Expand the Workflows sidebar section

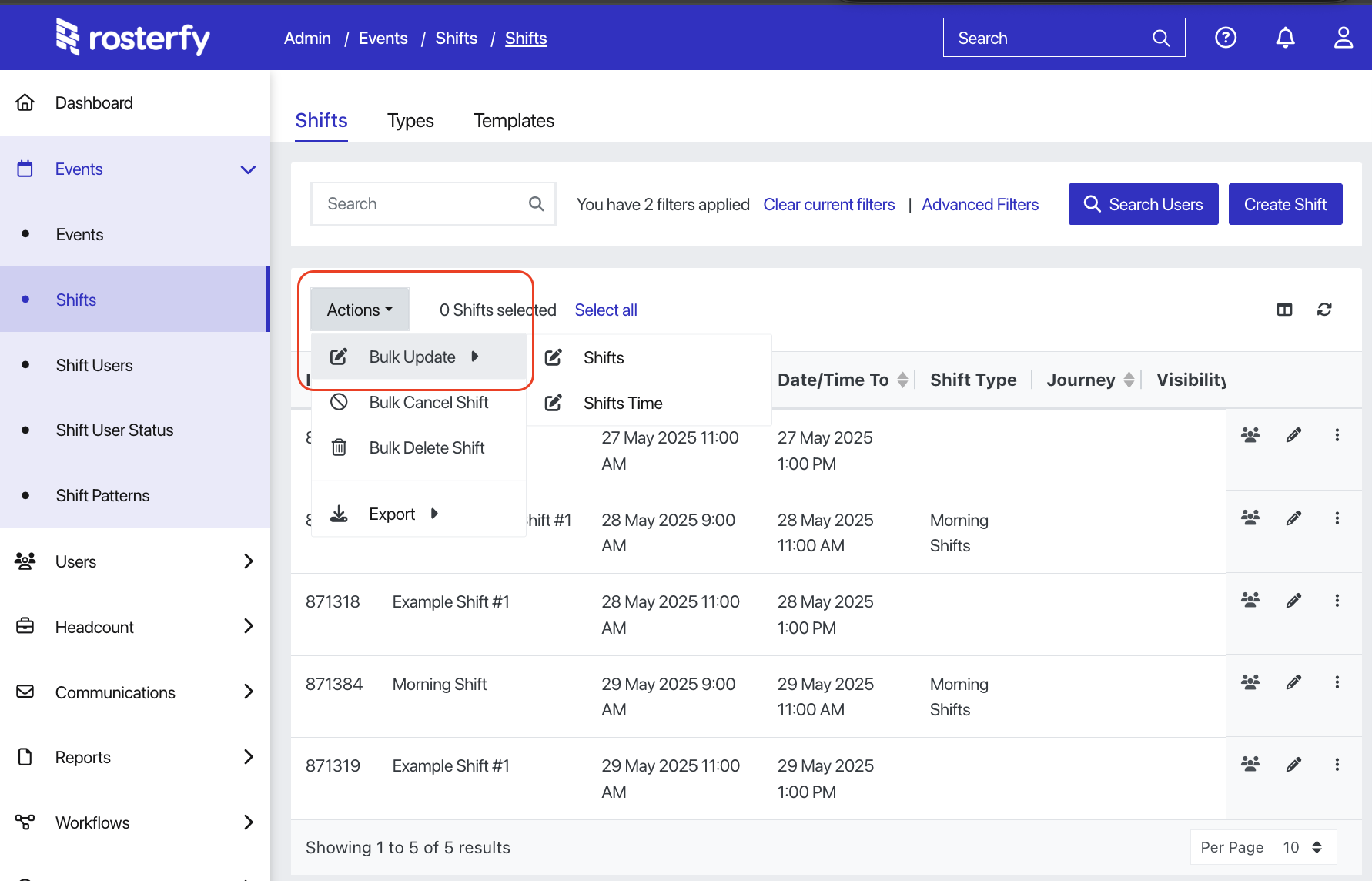(248, 822)
